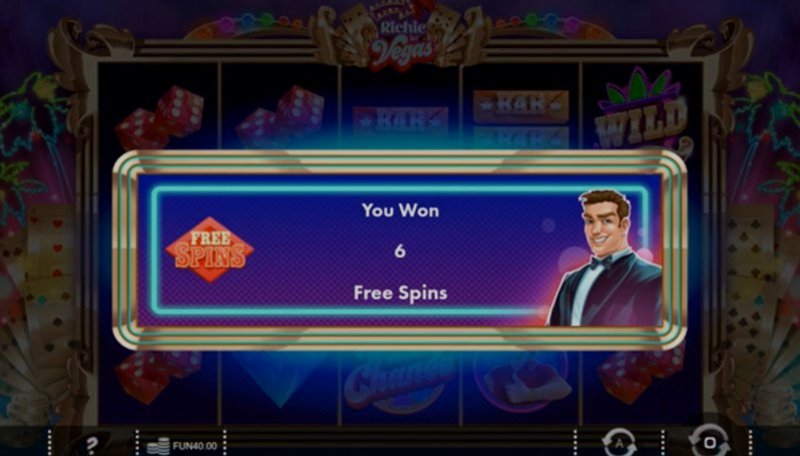Click the FUN40.00 balance display
This screenshot has width=800, height=456.
click(194, 446)
